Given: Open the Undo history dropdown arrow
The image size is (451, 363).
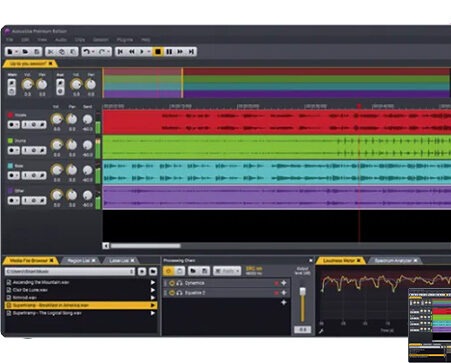Looking at the screenshot, I should (x=93, y=52).
